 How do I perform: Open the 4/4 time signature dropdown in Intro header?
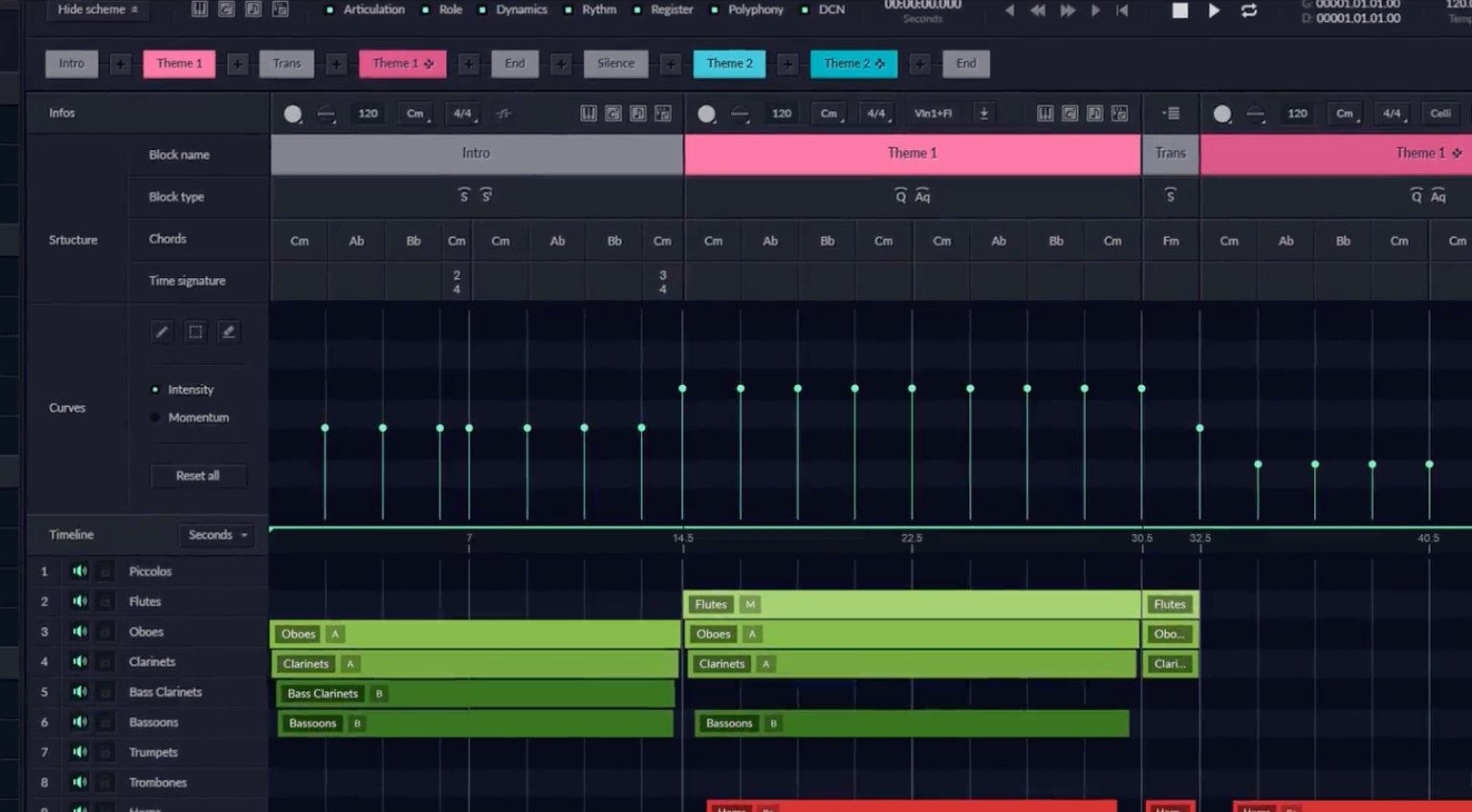pos(464,114)
